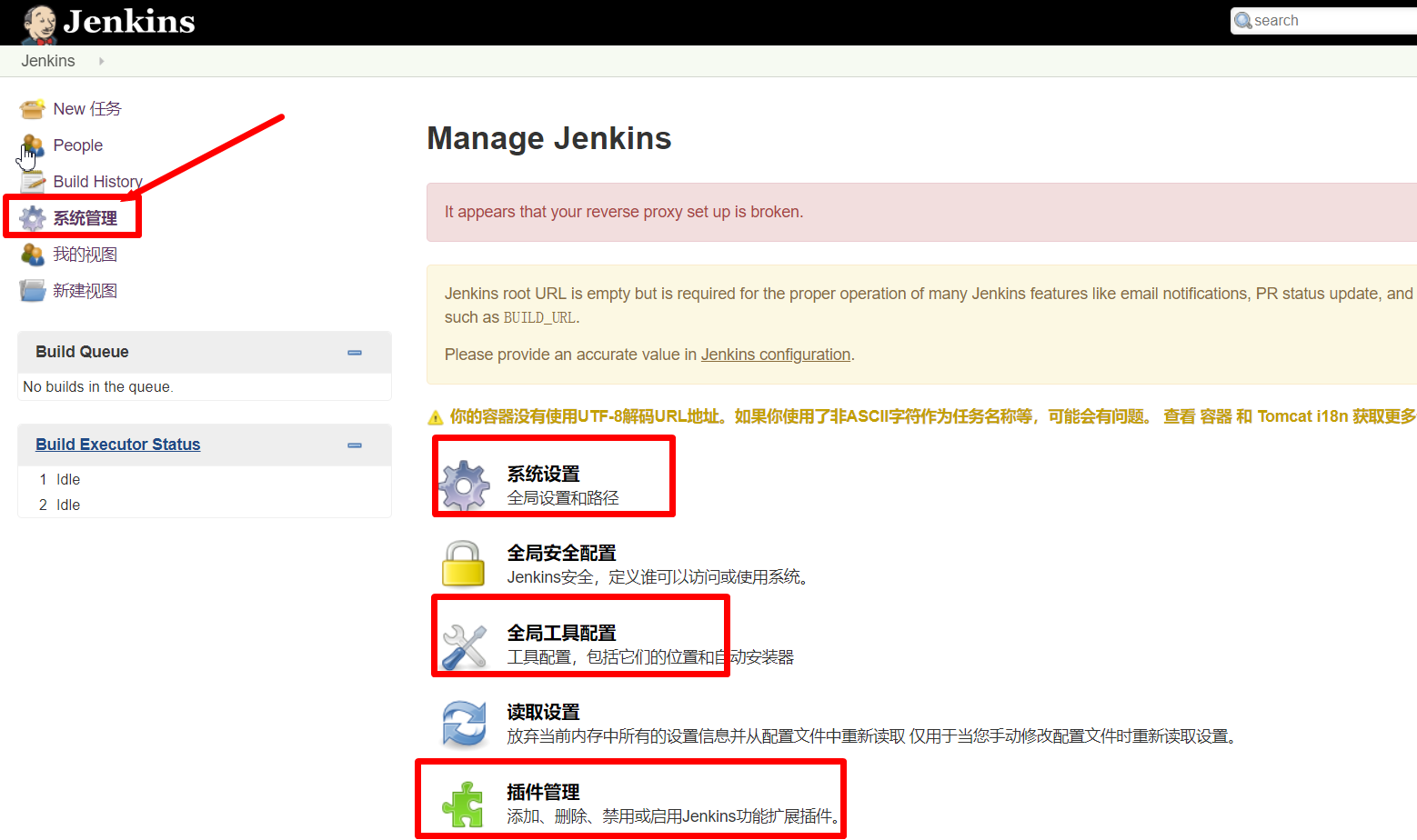Collapse the Build Queue panel
Image resolution: width=1417 pixels, height=840 pixels.
click(355, 353)
